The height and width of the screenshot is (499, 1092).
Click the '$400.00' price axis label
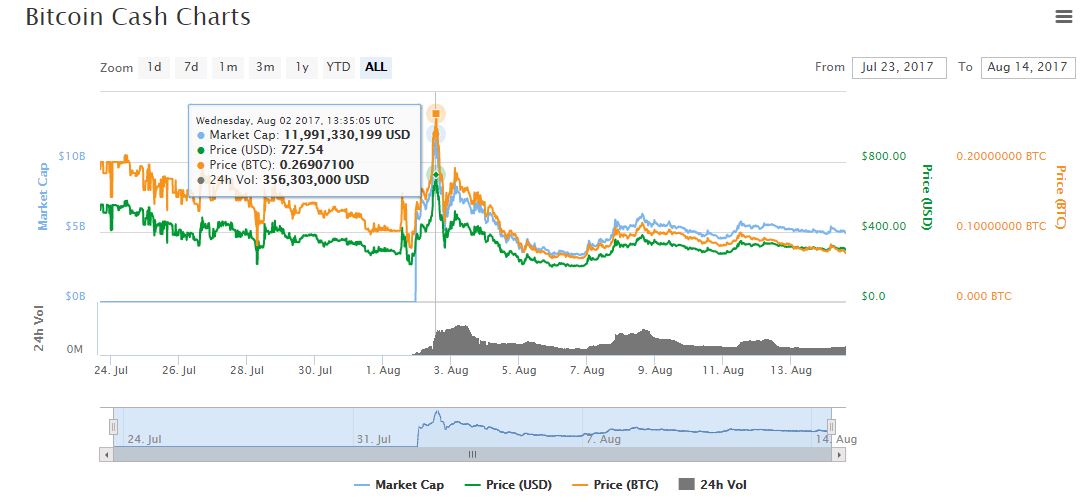(x=884, y=226)
